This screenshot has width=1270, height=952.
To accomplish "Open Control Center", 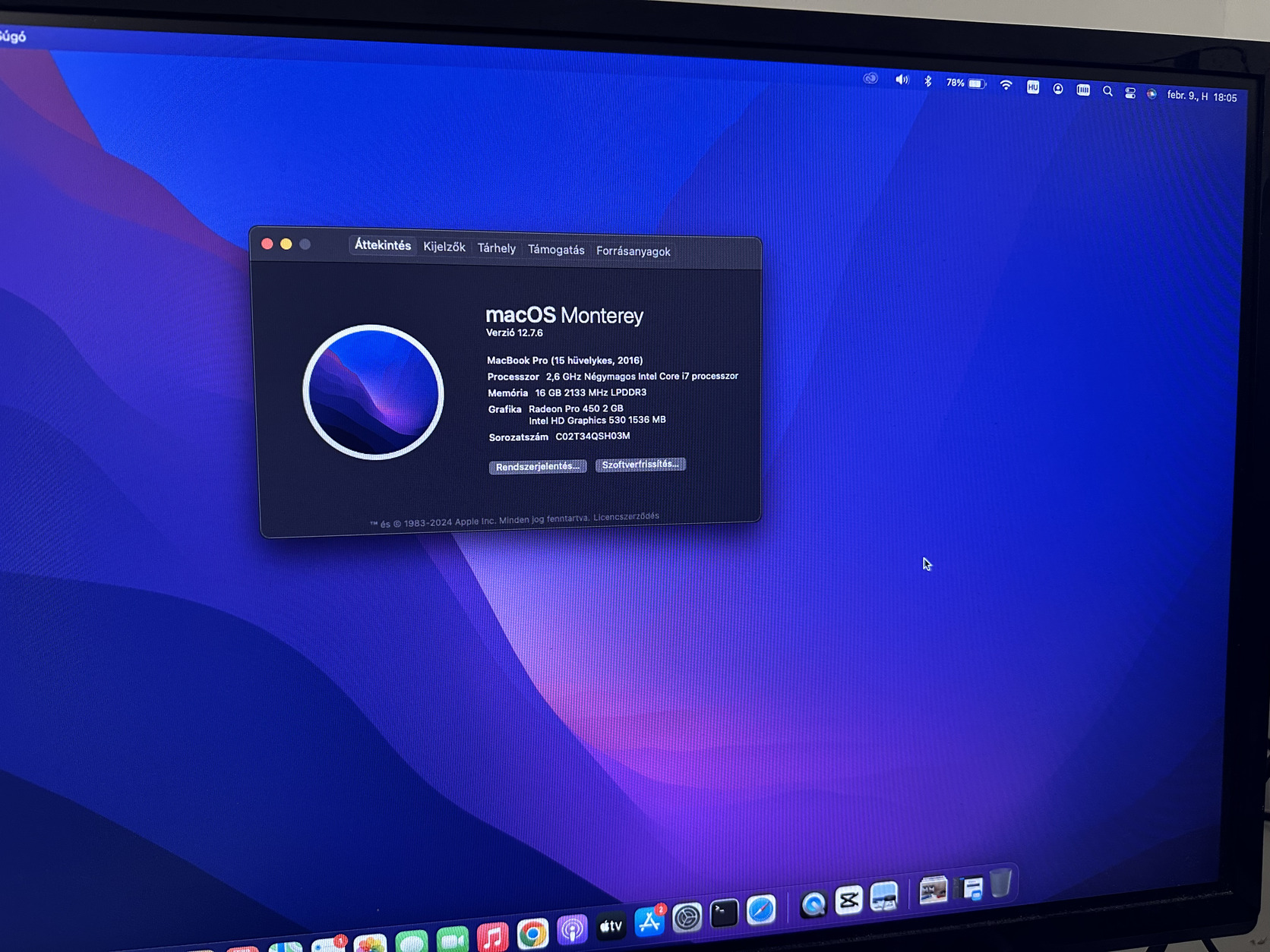I will tap(1130, 93).
